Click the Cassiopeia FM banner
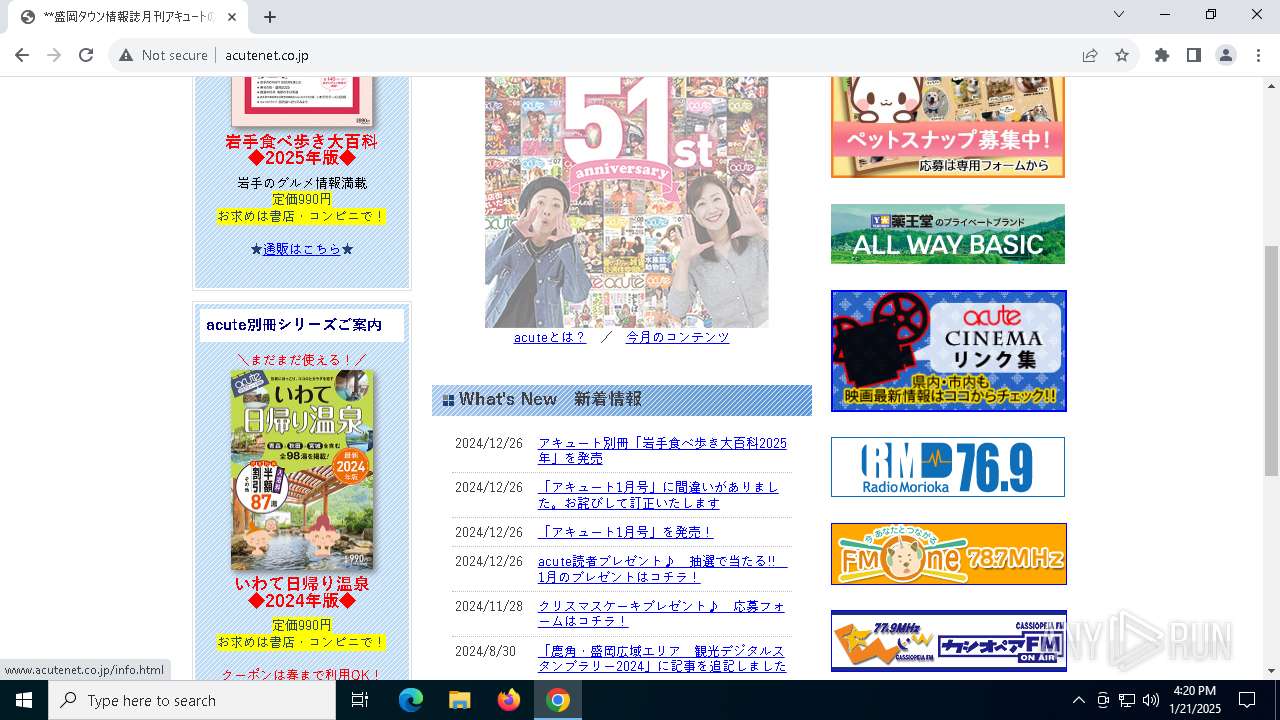This screenshot has height=720, width=1280. (x=949, y=641)
